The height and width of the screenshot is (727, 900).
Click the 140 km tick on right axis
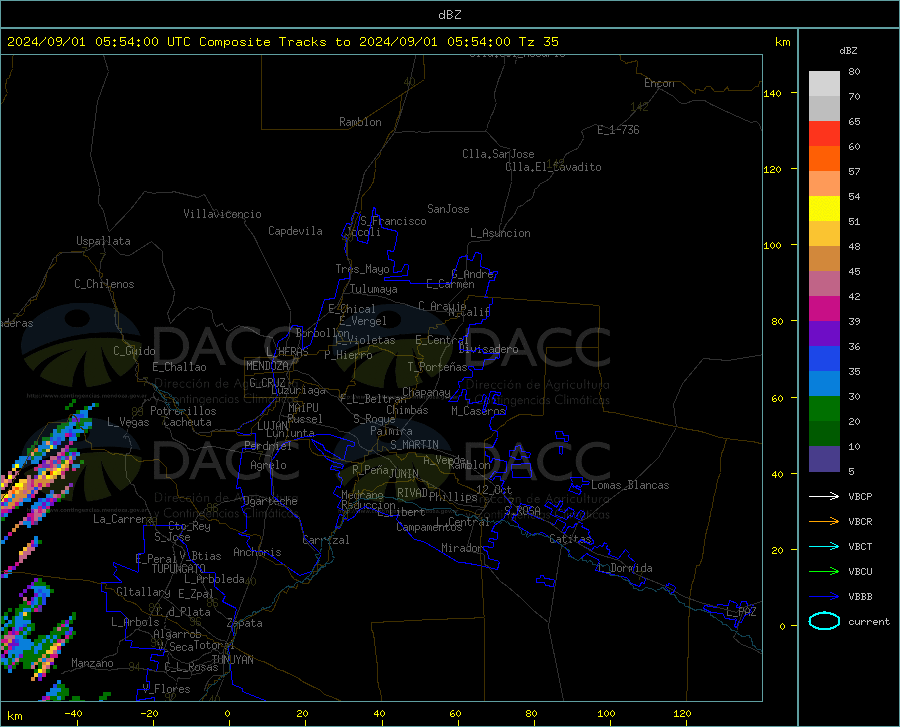point(773,93)
